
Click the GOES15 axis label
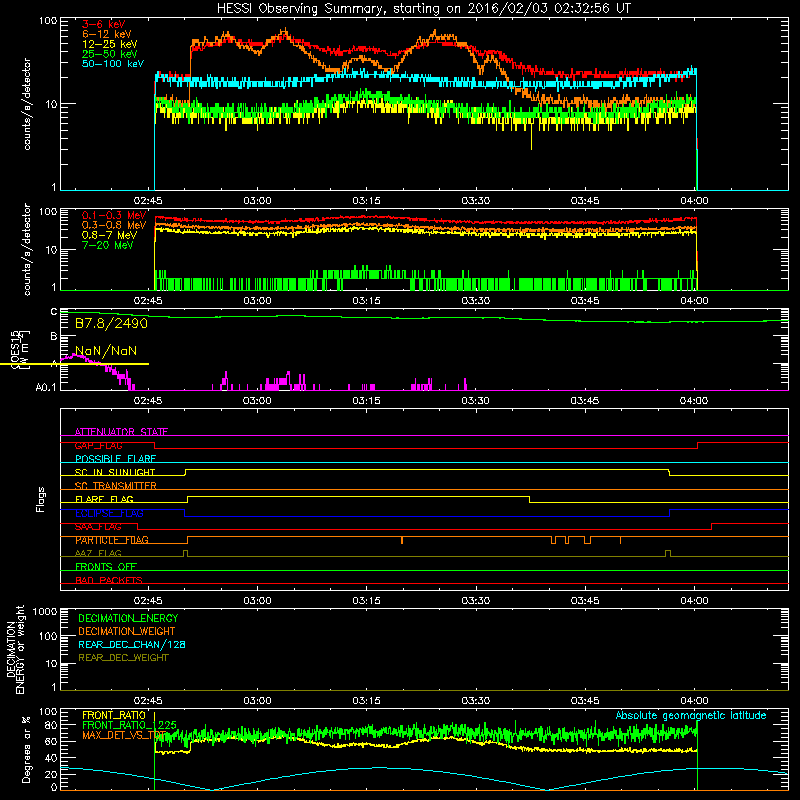coord(15,349)
